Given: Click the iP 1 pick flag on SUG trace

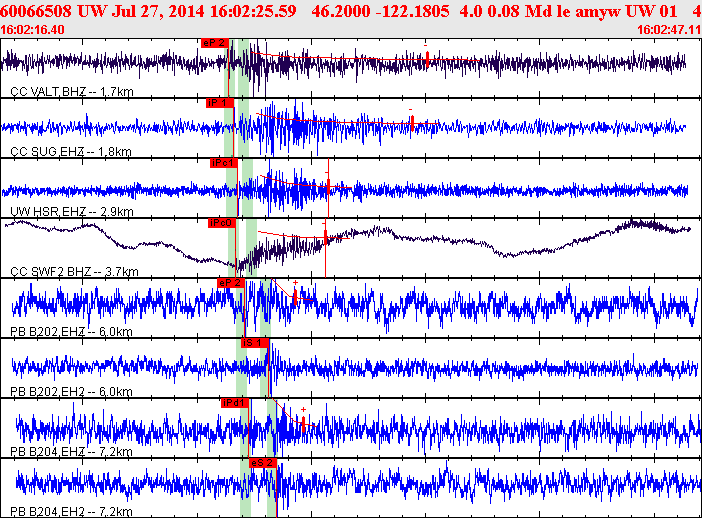Looking at the screenshot, I should click(220, 103).
